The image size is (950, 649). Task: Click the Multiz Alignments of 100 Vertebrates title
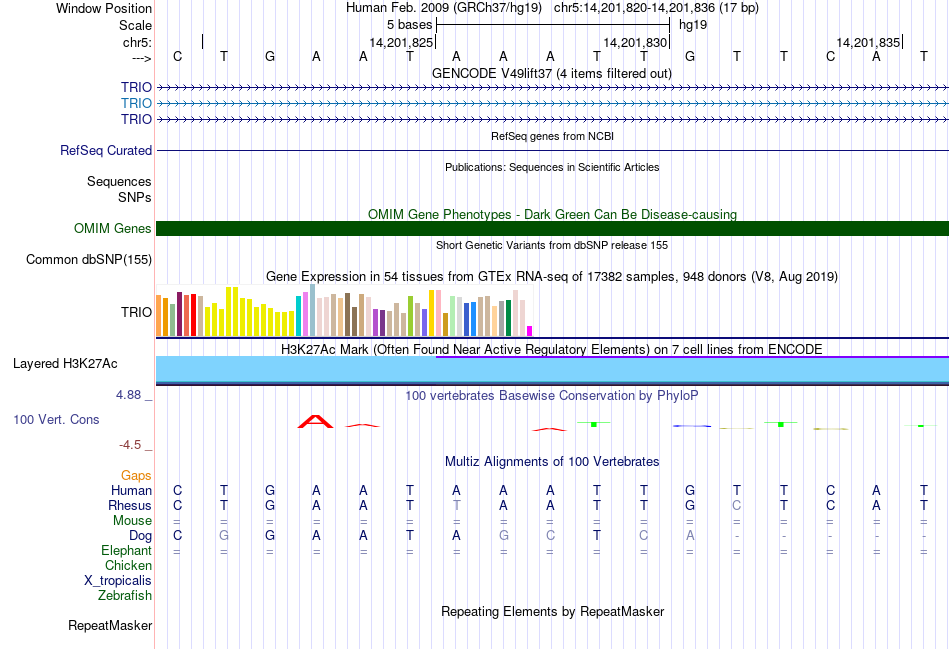pyautogui.click(x=552, y=462)
